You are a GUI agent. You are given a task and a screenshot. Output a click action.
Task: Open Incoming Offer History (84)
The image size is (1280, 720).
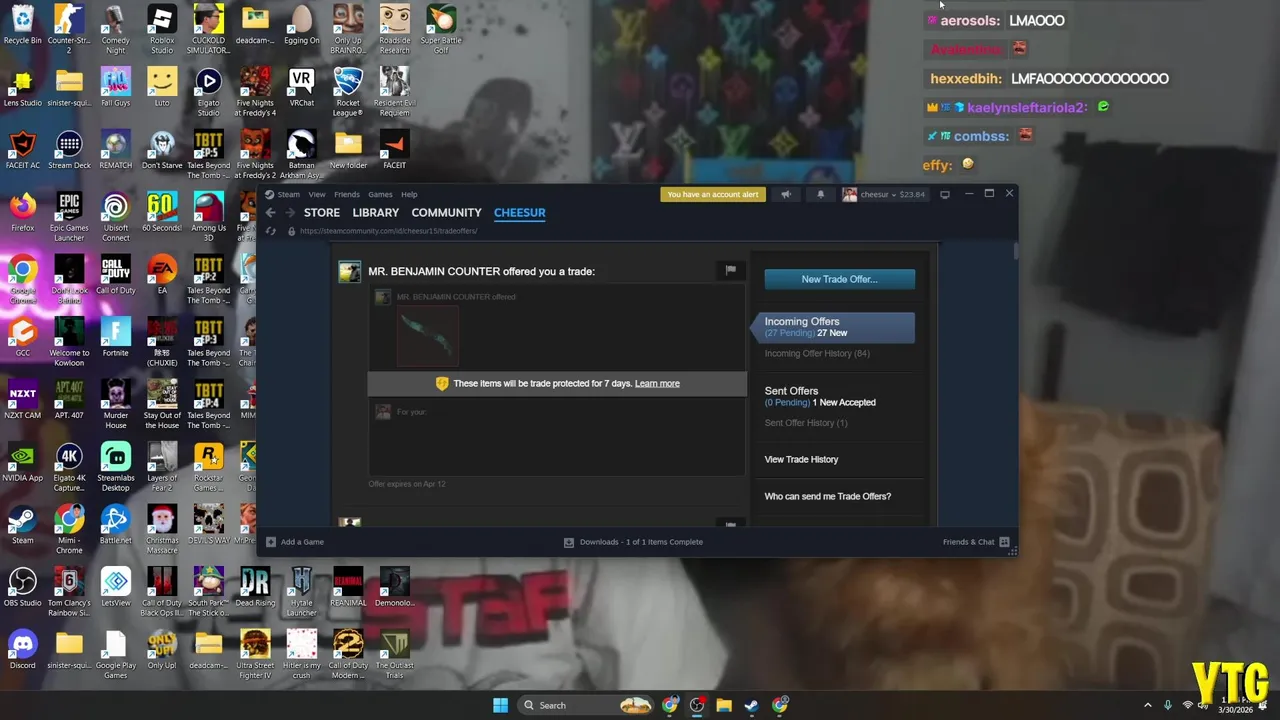817,354
